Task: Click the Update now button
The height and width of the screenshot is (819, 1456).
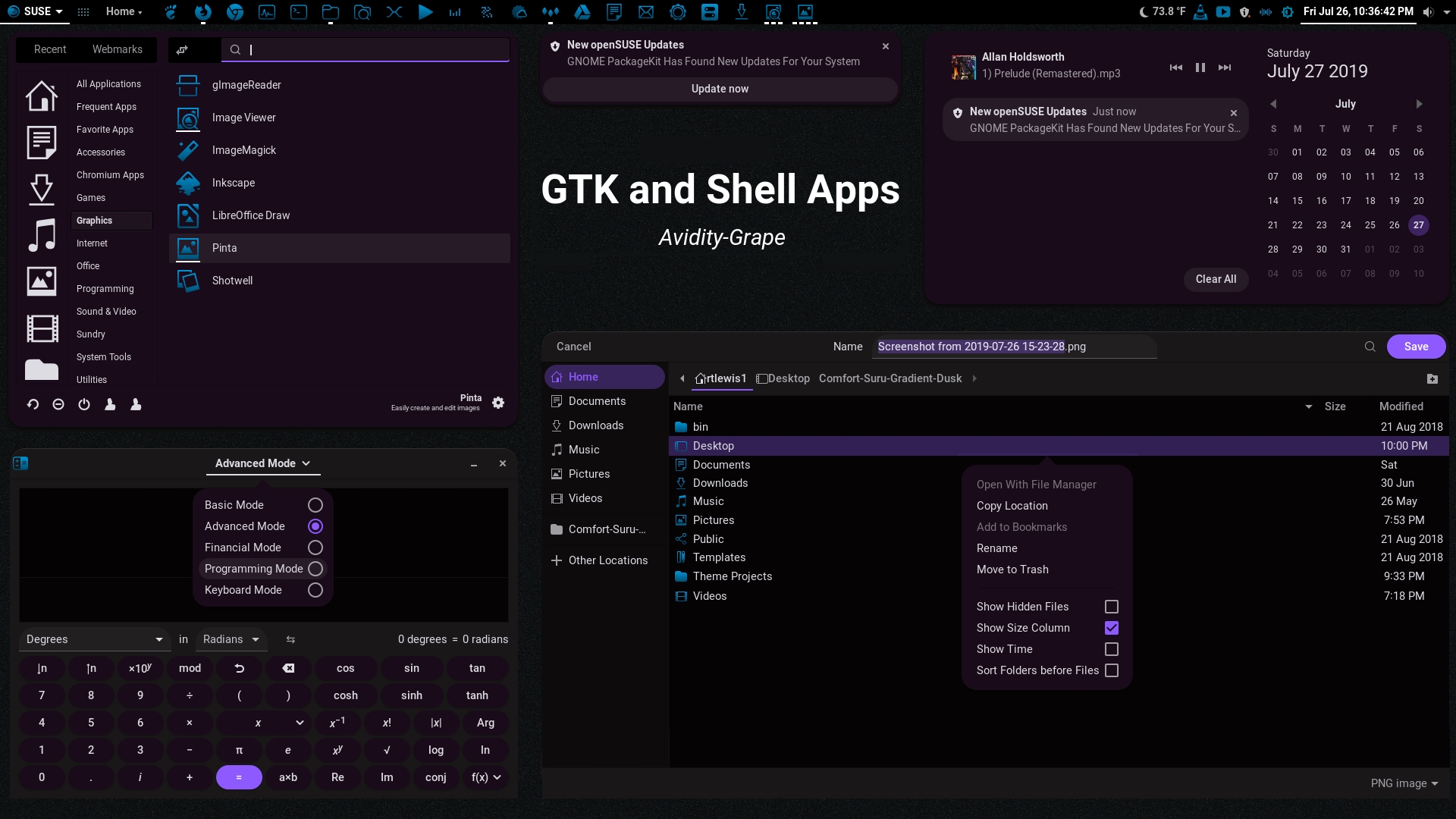Action: pos(720,89)
